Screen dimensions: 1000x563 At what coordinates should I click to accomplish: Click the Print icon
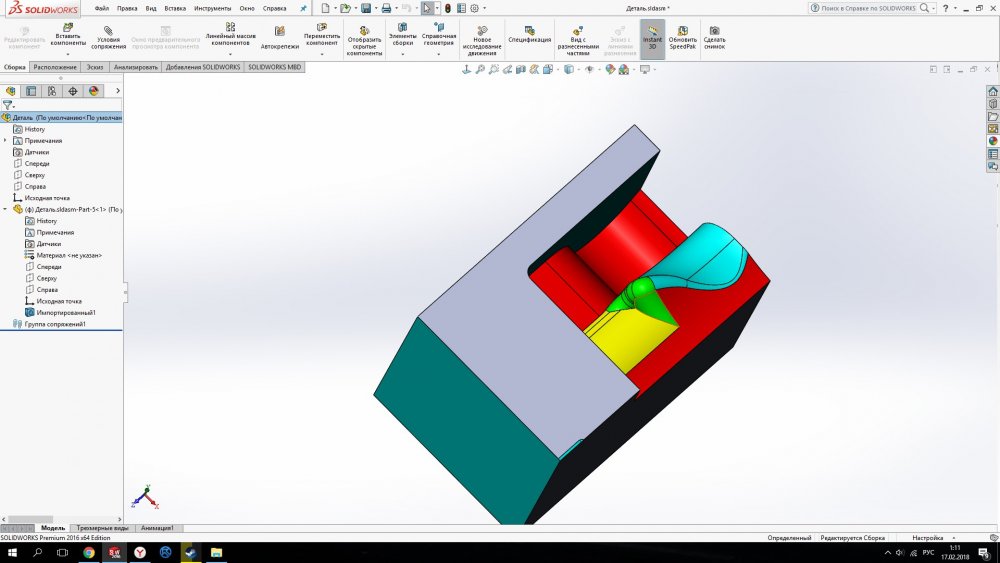click(386, 8)
